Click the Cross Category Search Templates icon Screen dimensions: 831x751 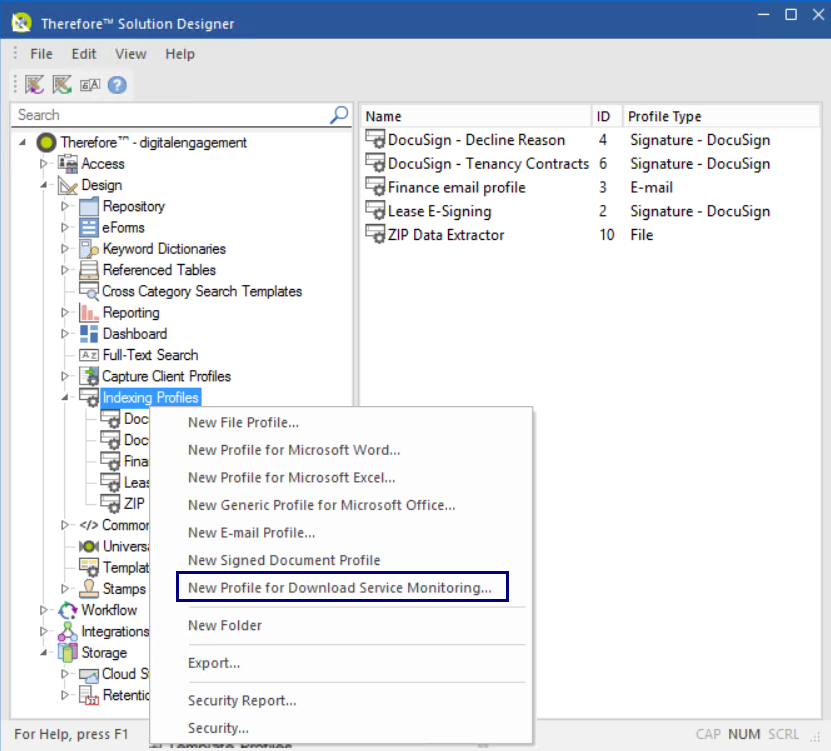[x=89, y=291]
